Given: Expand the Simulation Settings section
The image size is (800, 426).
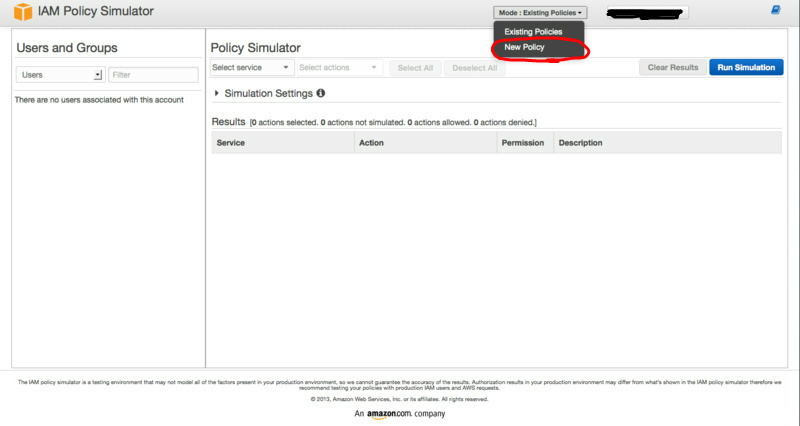Looking at the screenshot, I should click(217, 93).
